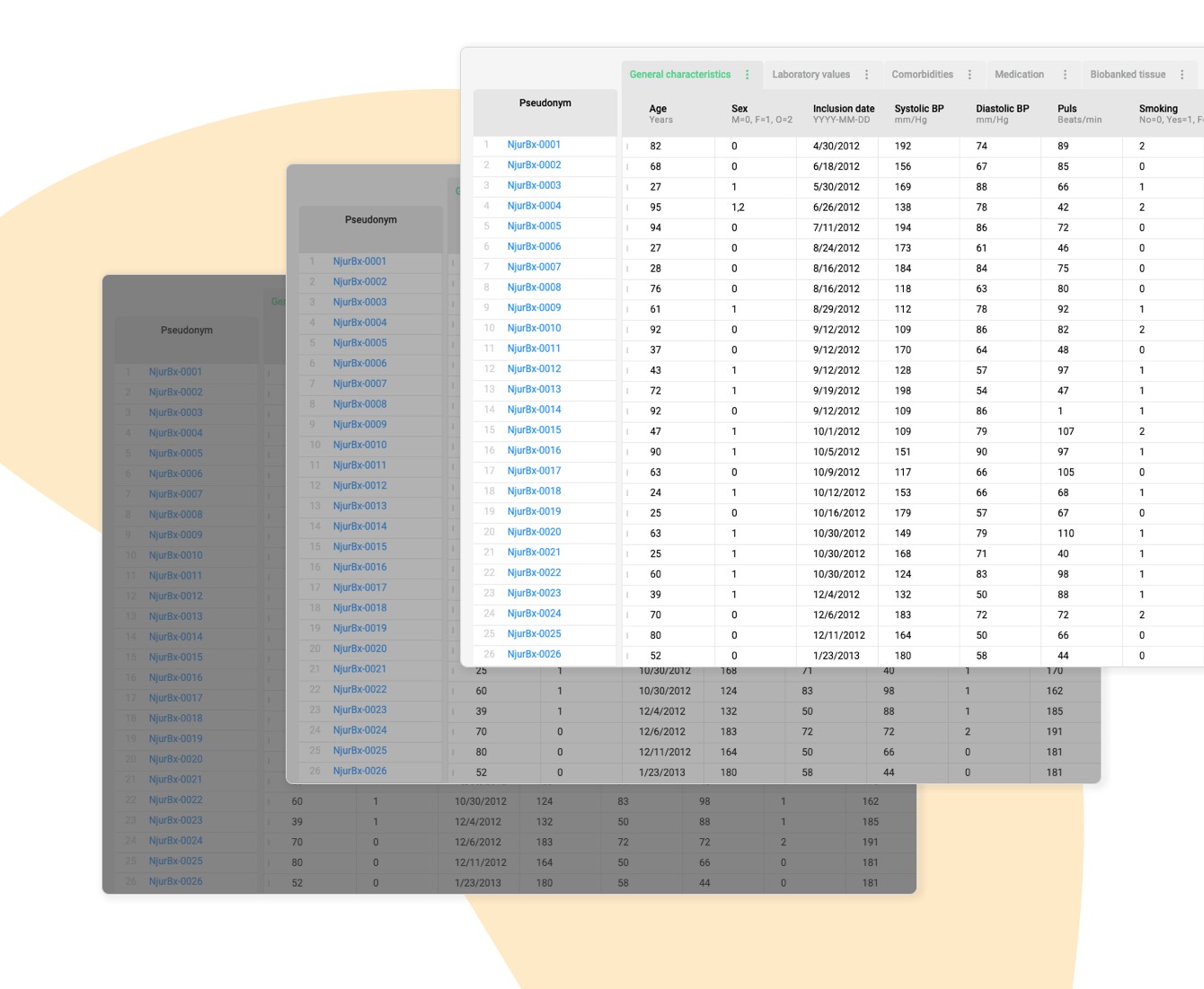Open NjurBx-0009 in the middle table
This screenshot has width=1204, height=989.
click(x=359, y=424)
